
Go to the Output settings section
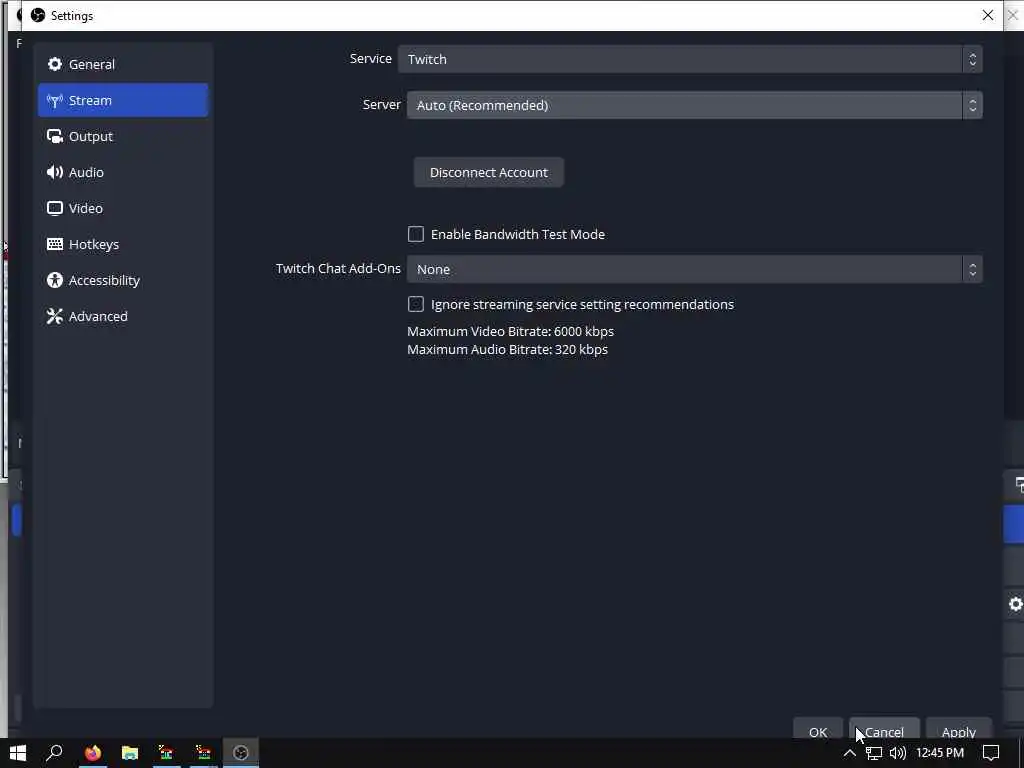123,136
